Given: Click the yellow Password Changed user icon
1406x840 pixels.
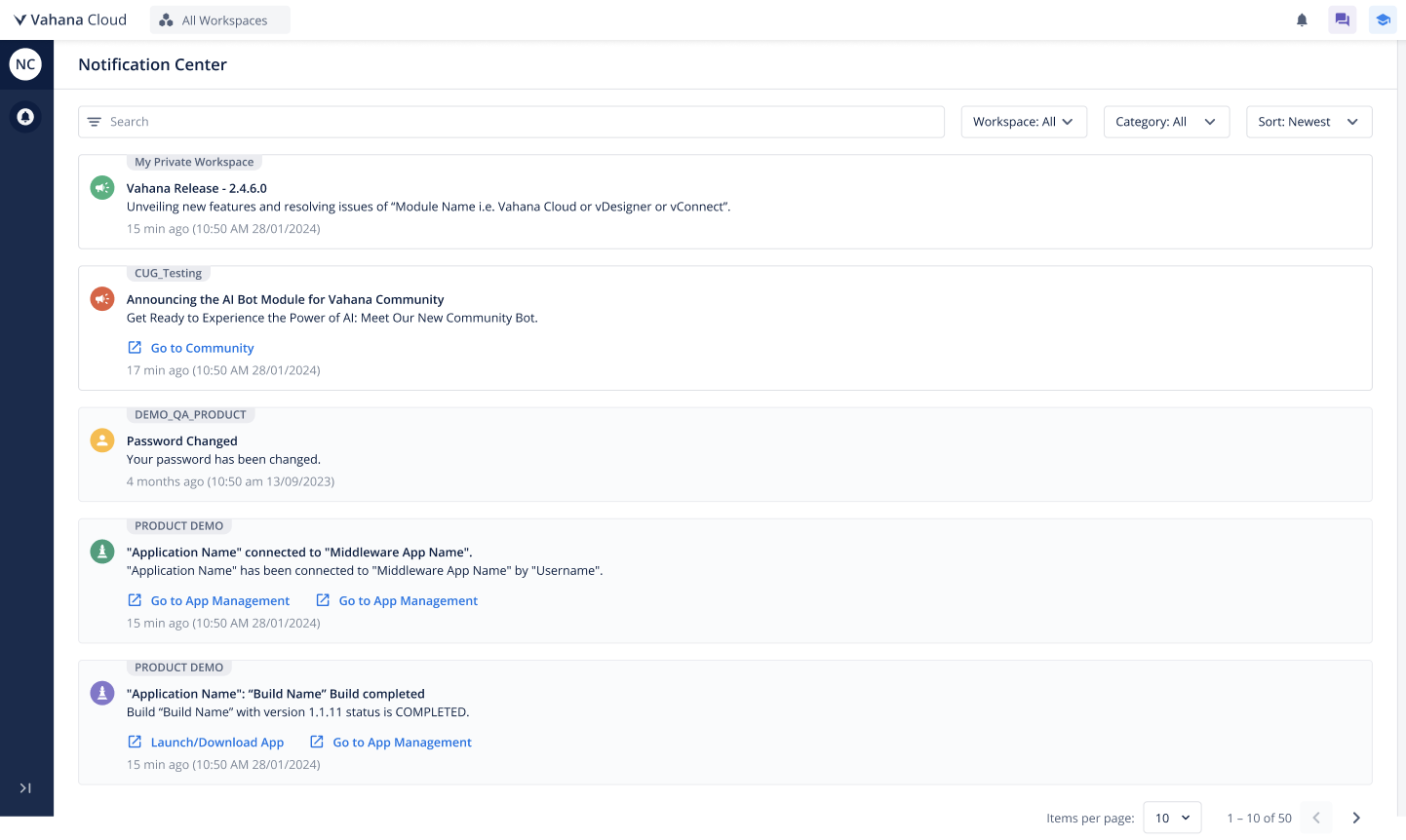Looking at the screenshot, I should tap(102, 440).
